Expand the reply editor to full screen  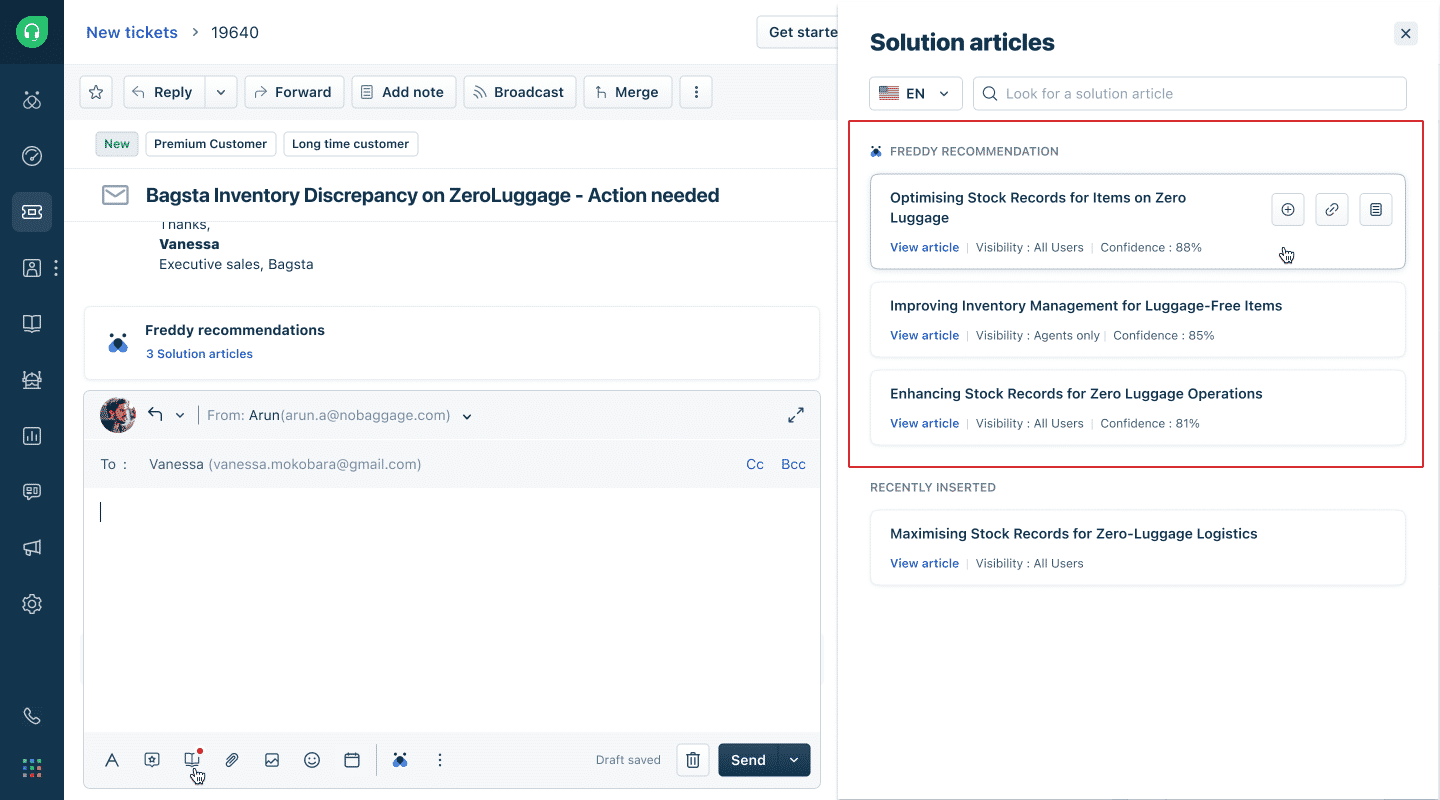[795, 413]
